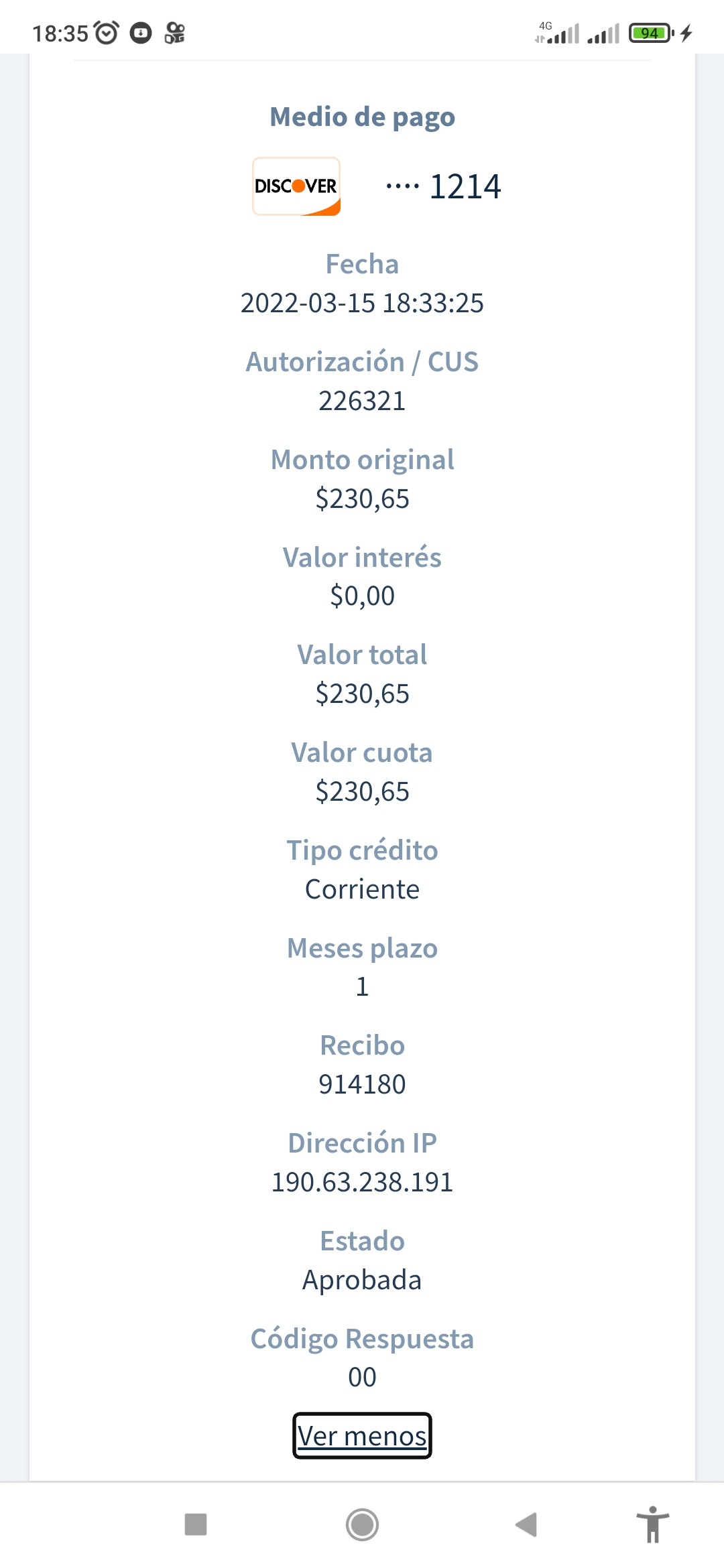The height and width of the screenshot is (1568, 724).
Task: Tap the Aprobada status text
Action: (362, 1280)
